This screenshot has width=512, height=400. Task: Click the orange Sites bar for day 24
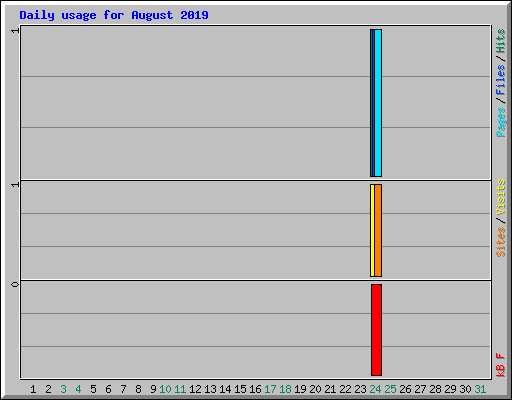pos(378,230)
